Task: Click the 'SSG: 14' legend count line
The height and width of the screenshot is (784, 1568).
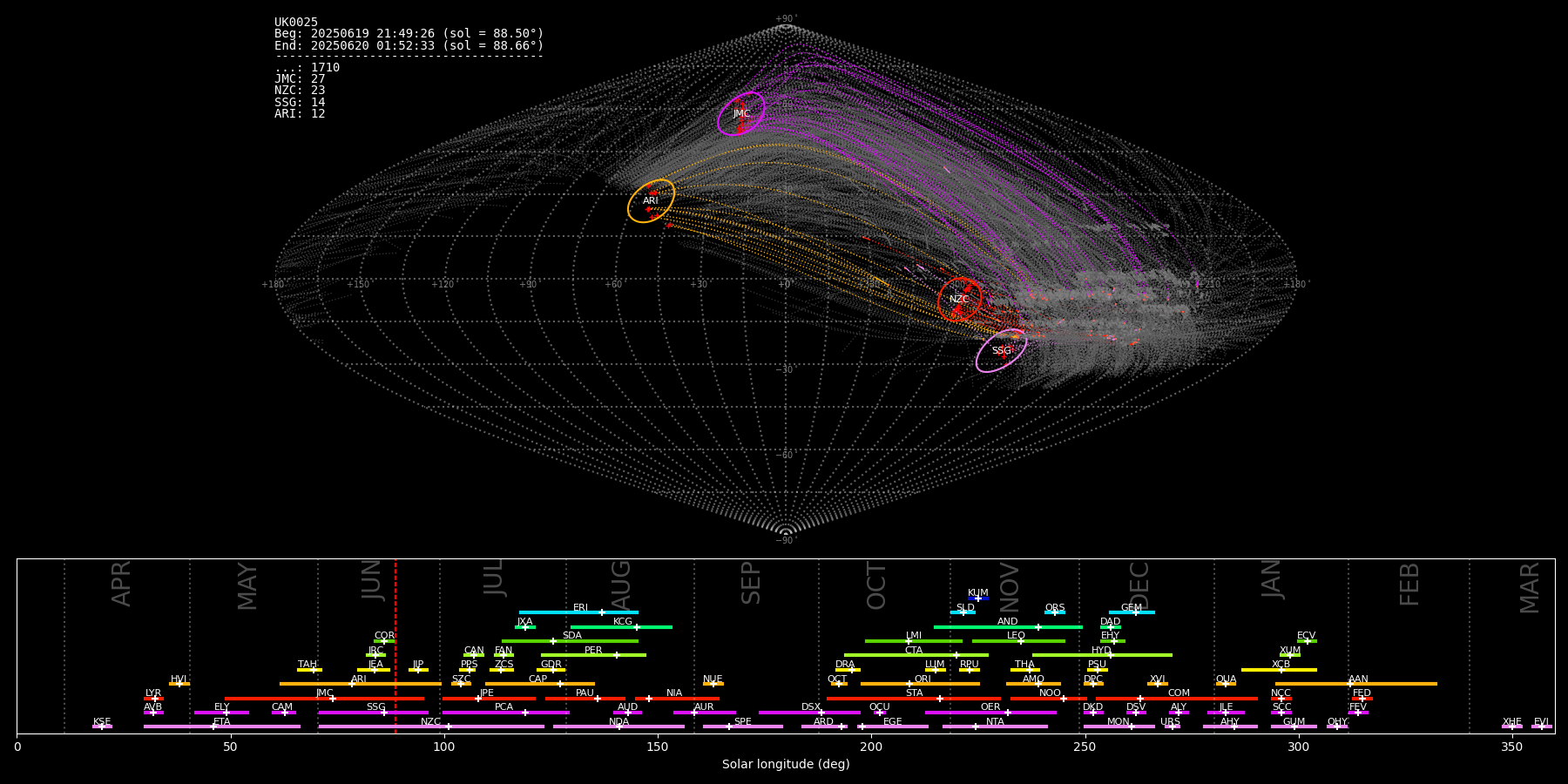Action: point(300,103)
